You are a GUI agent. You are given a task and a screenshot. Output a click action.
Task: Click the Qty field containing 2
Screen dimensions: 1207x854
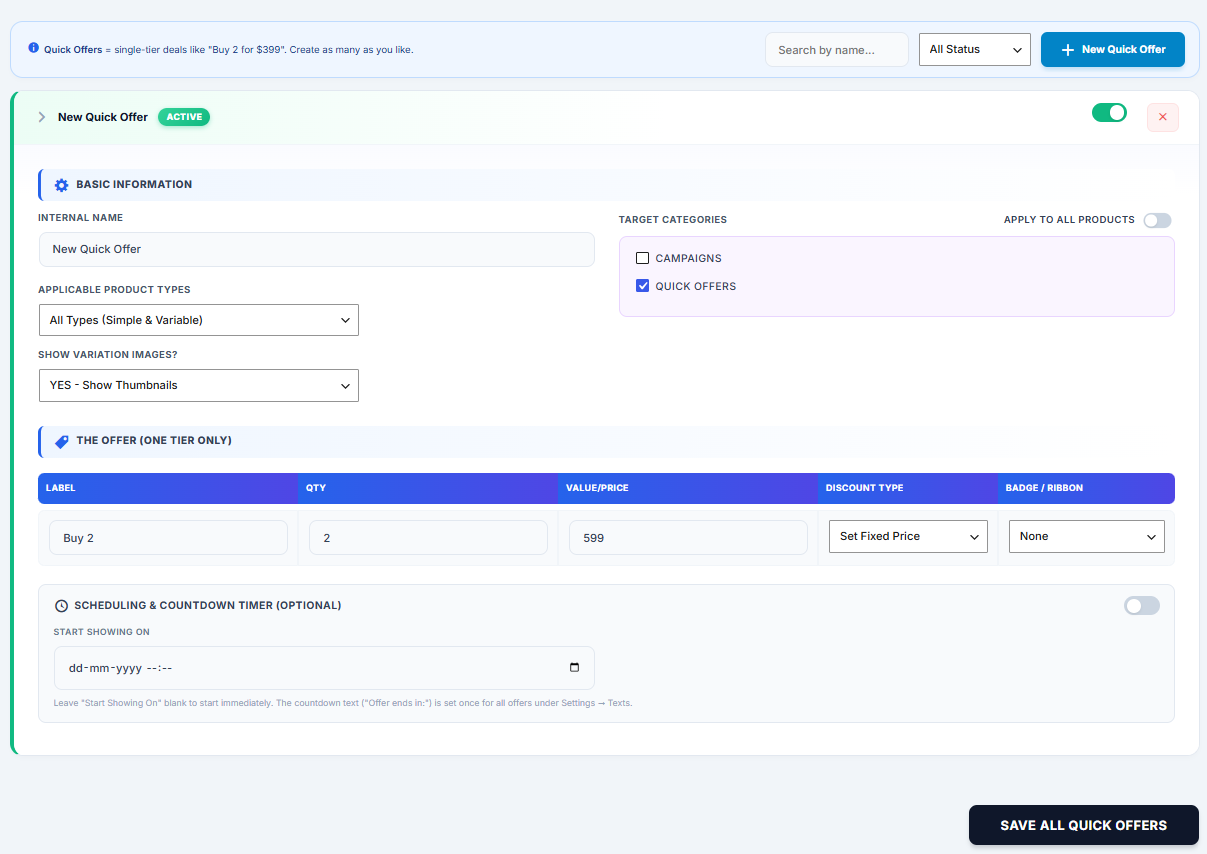point(428,538)
